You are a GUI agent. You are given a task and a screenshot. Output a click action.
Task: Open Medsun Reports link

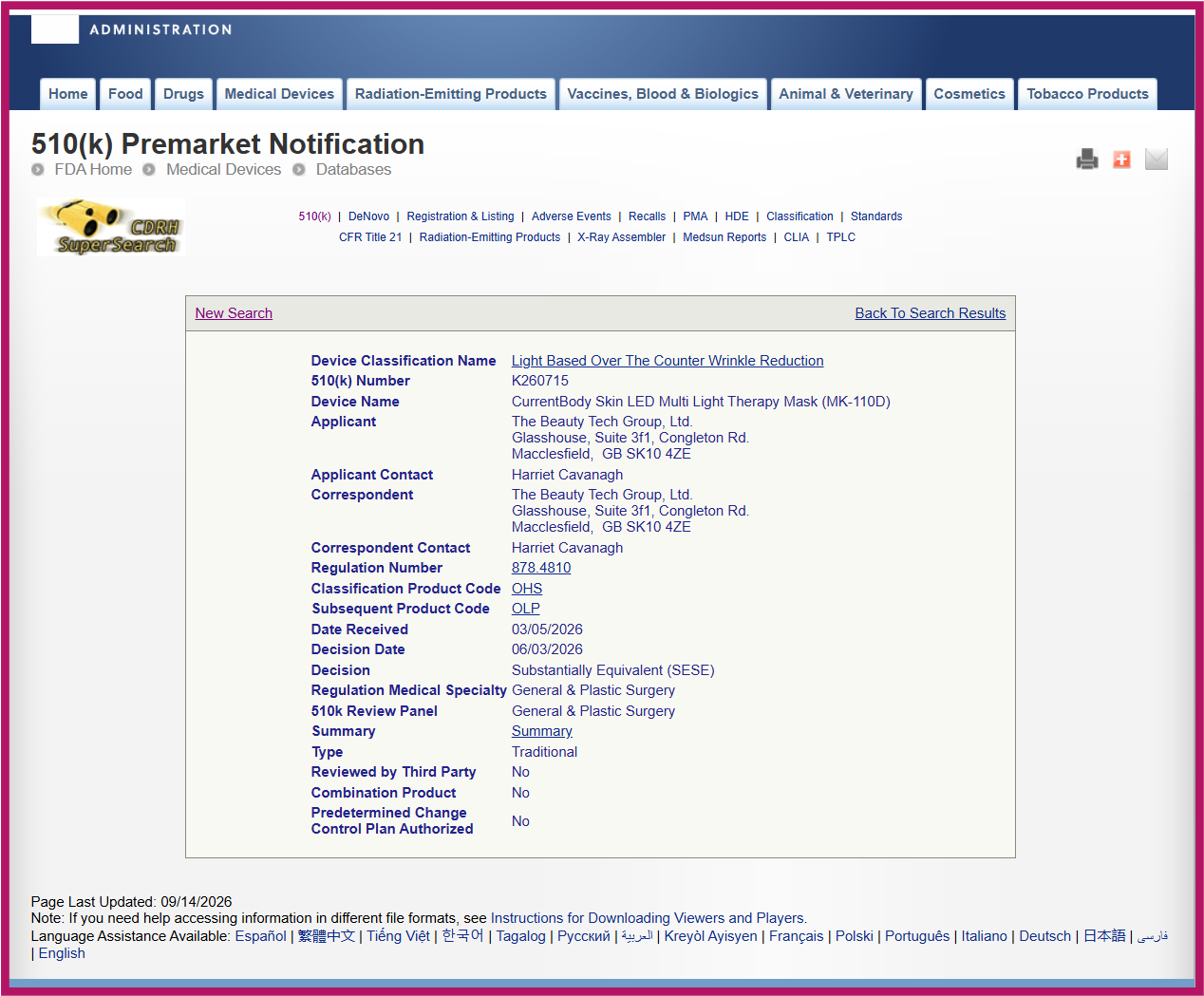tap(724, 237)
